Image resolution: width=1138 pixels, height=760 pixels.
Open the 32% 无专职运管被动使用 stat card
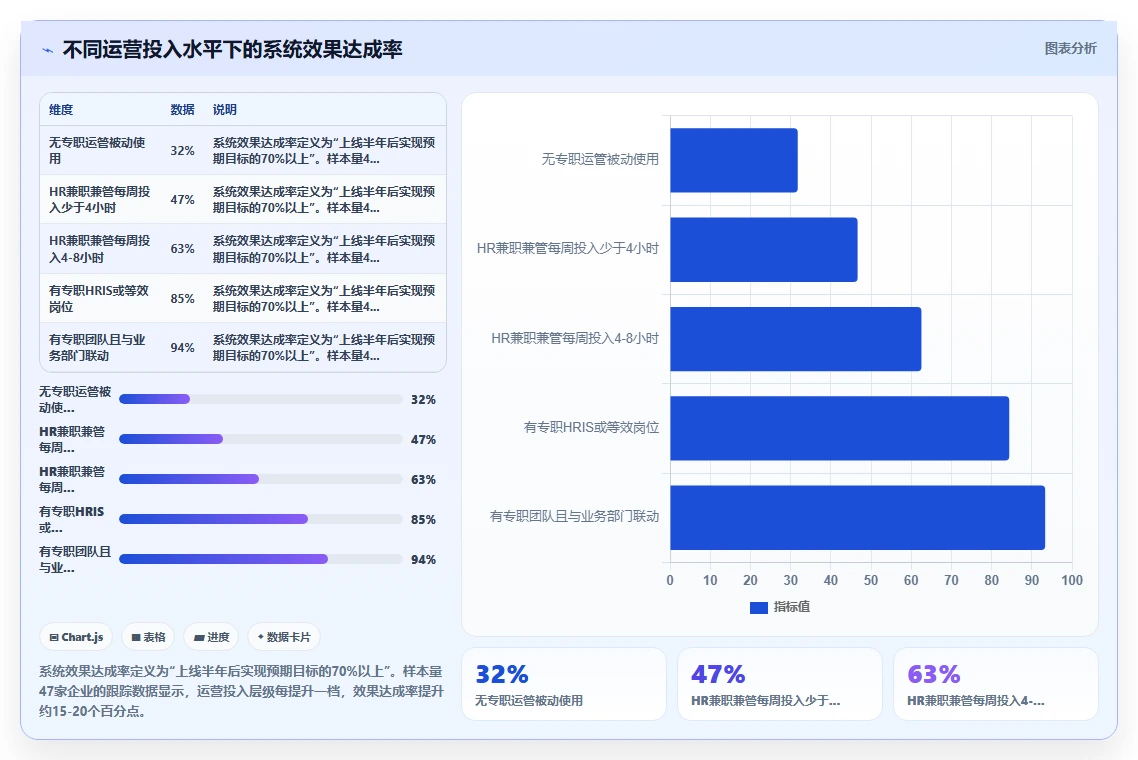tap(564, 684)
